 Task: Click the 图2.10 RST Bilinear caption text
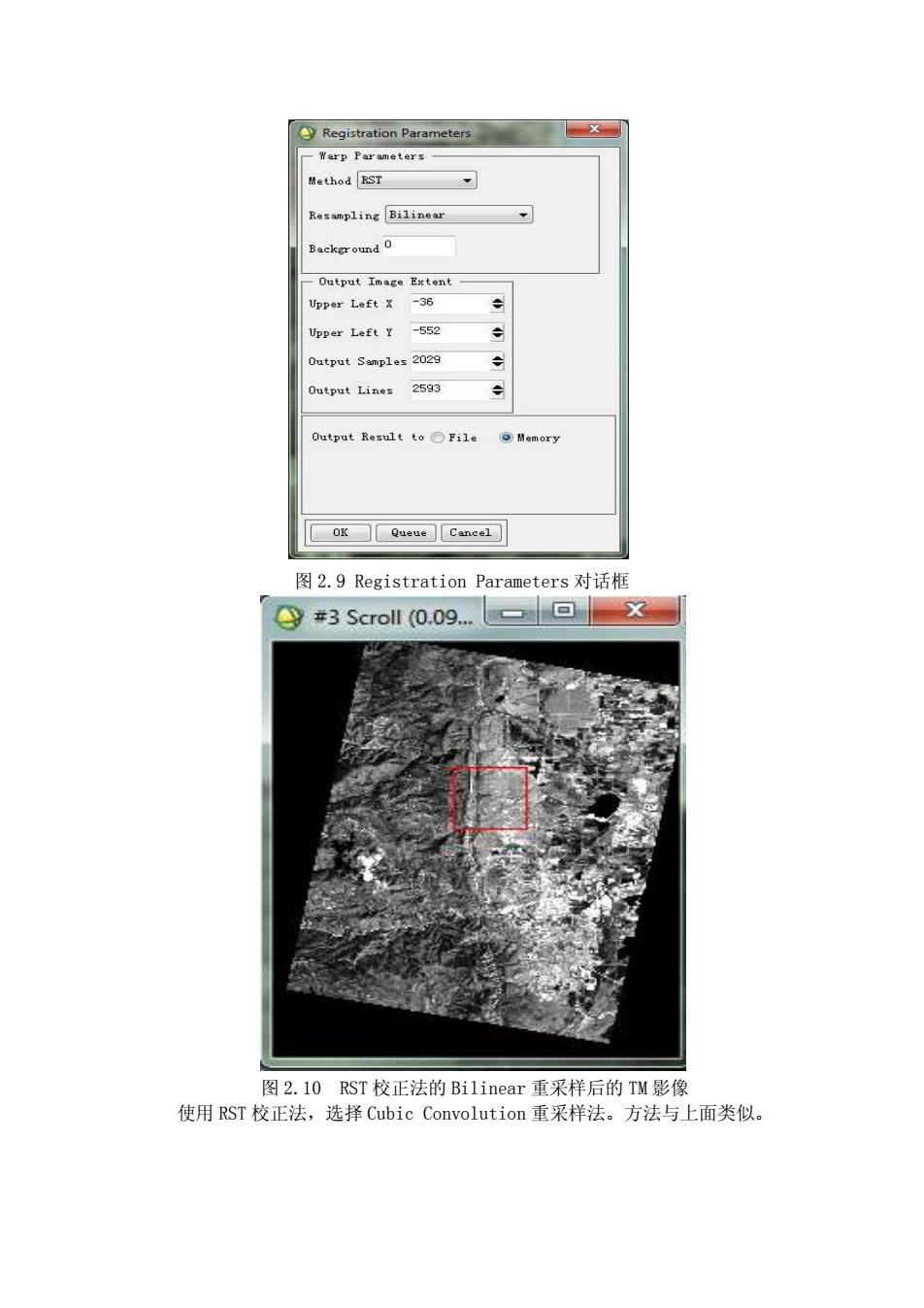[x=475, y=1088]
